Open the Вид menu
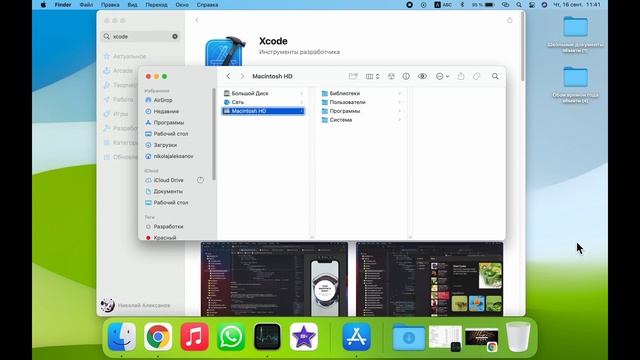640x360 pixels. coord(132,5)
